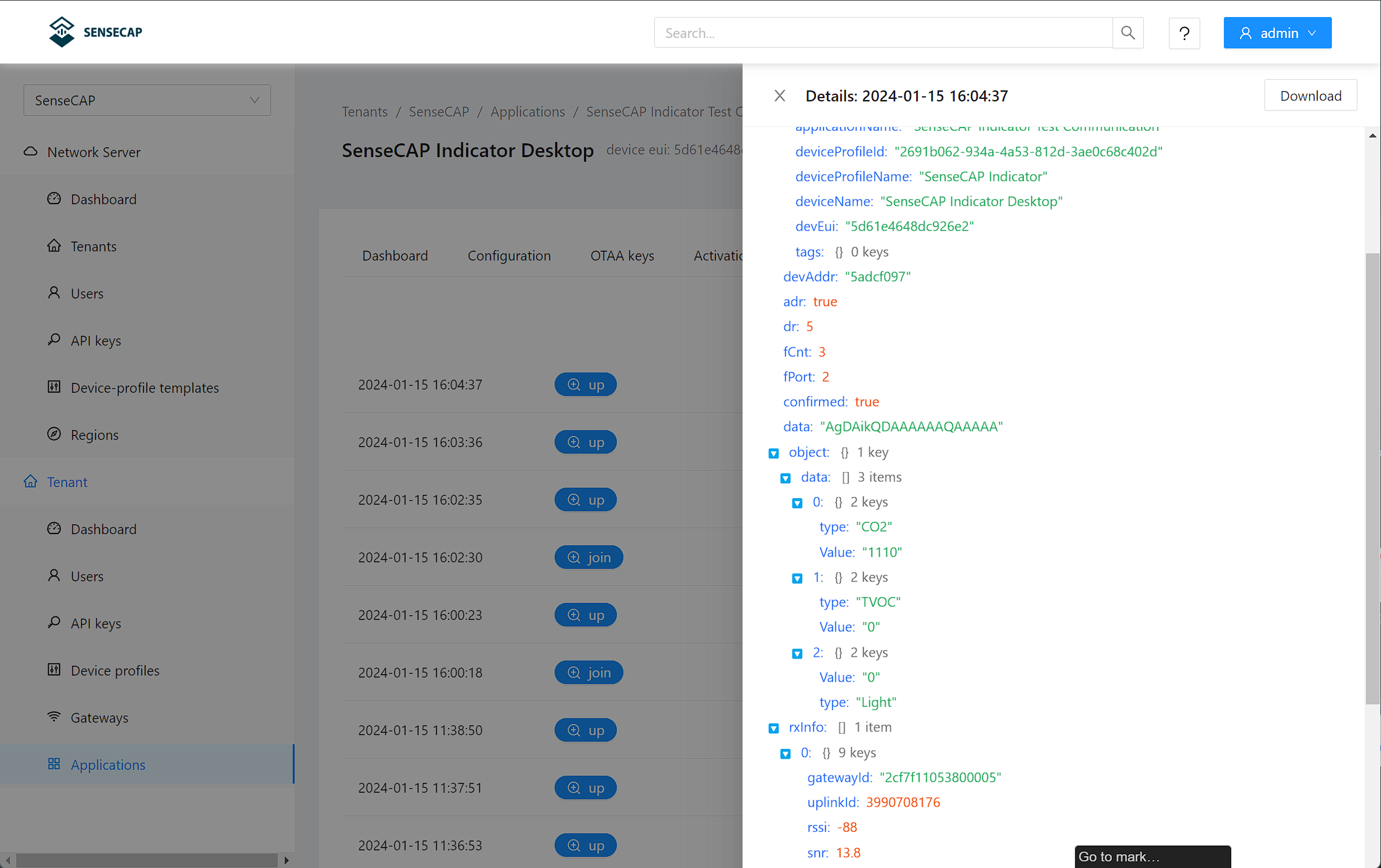Click the deviceProfileId value
Viewport: 1381px width, 868px height.
point(1029,151)
